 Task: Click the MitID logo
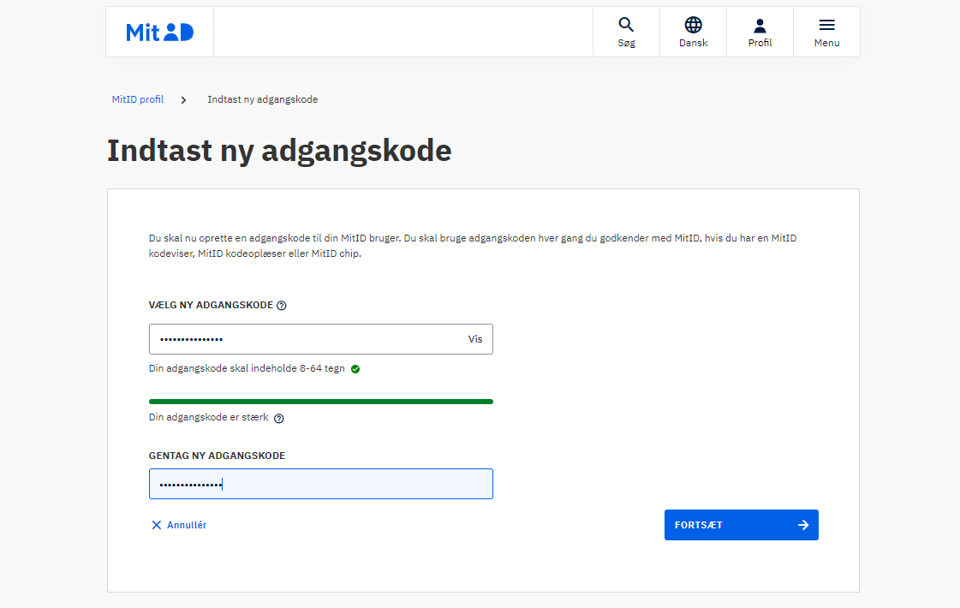pyautogui.click(x=160, y=32)
